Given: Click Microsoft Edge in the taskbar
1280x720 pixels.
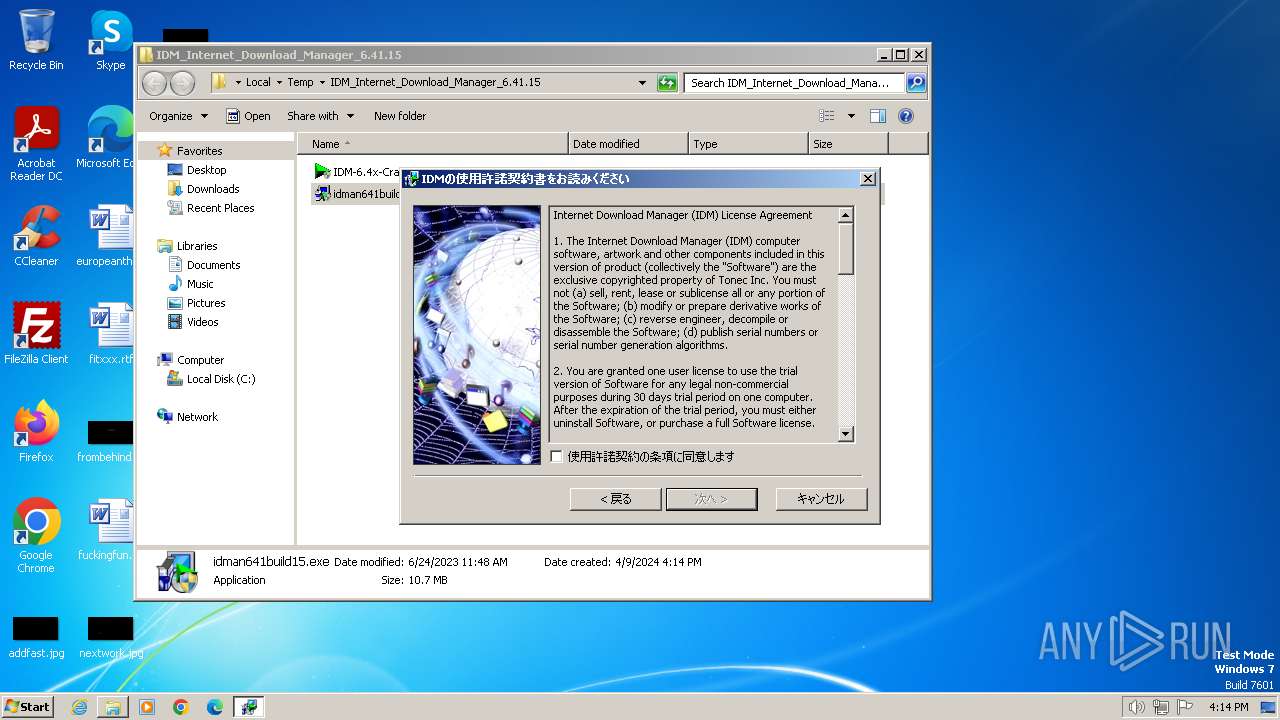Looking at the screenshot, I should pos(215,707).
